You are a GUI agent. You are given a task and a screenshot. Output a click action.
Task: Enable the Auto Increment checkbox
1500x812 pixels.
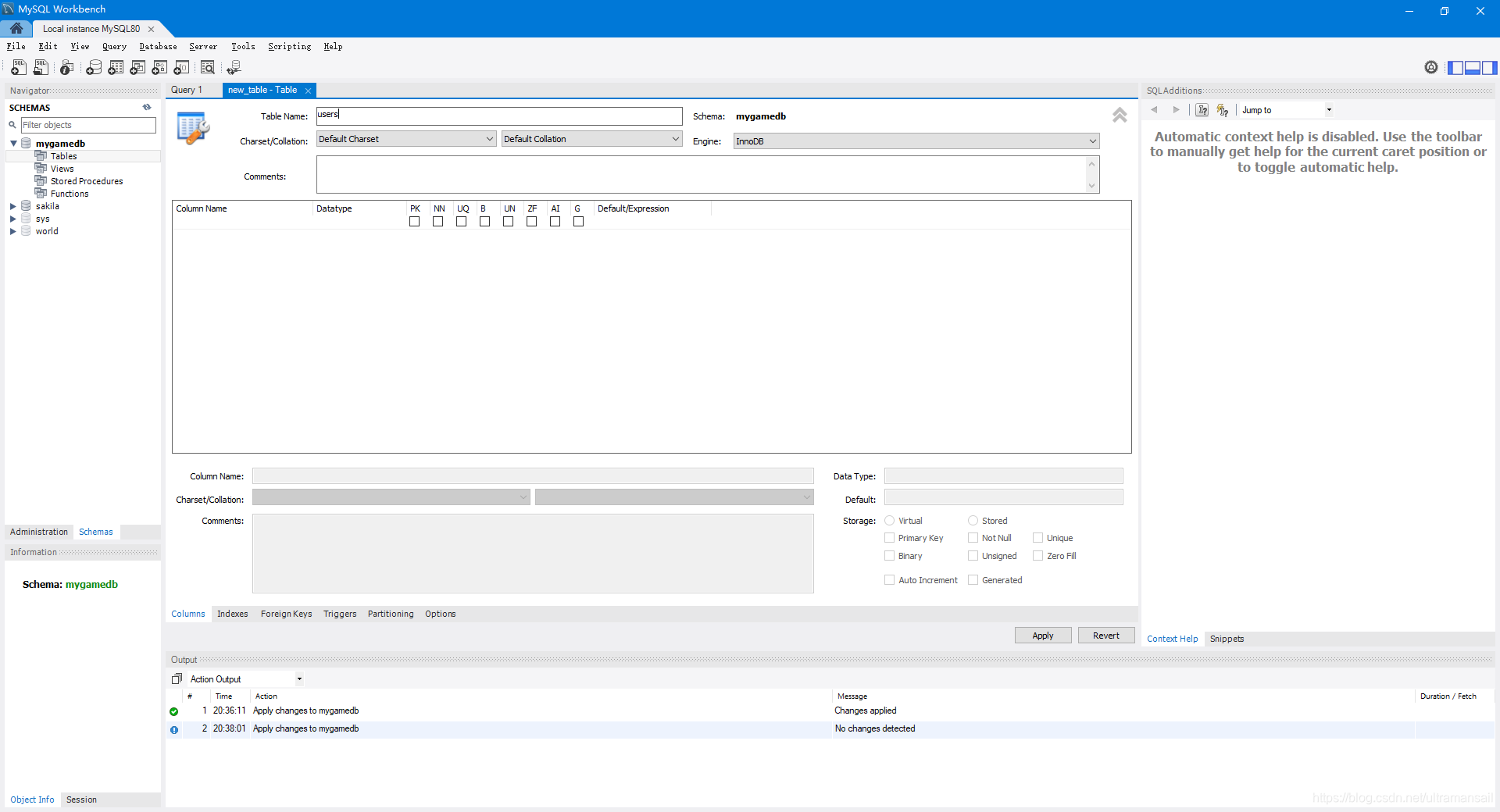pyautogui.click(x=889, y=579)
